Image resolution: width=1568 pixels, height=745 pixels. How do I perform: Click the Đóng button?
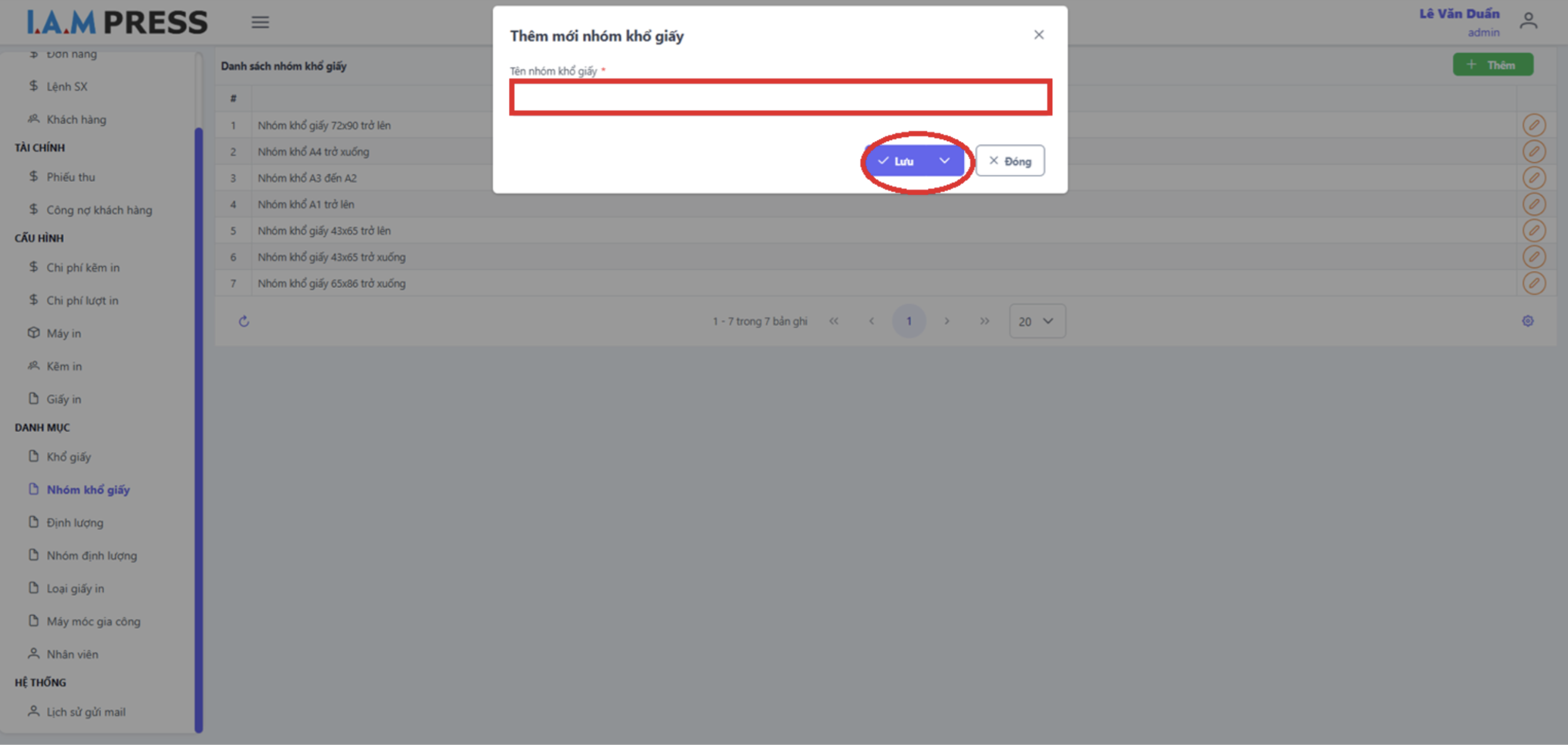coord(1010,161)
